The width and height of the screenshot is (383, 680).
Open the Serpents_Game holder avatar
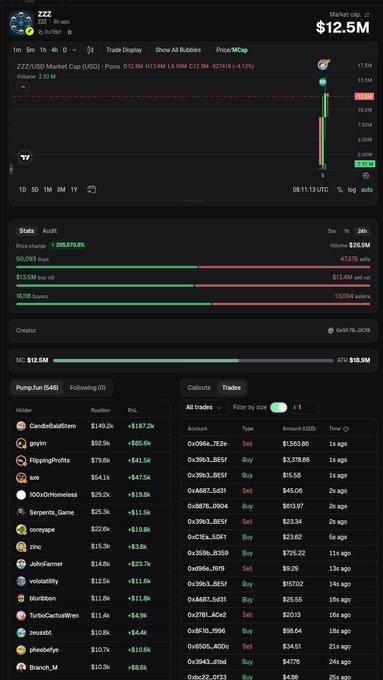pos(21,512)
